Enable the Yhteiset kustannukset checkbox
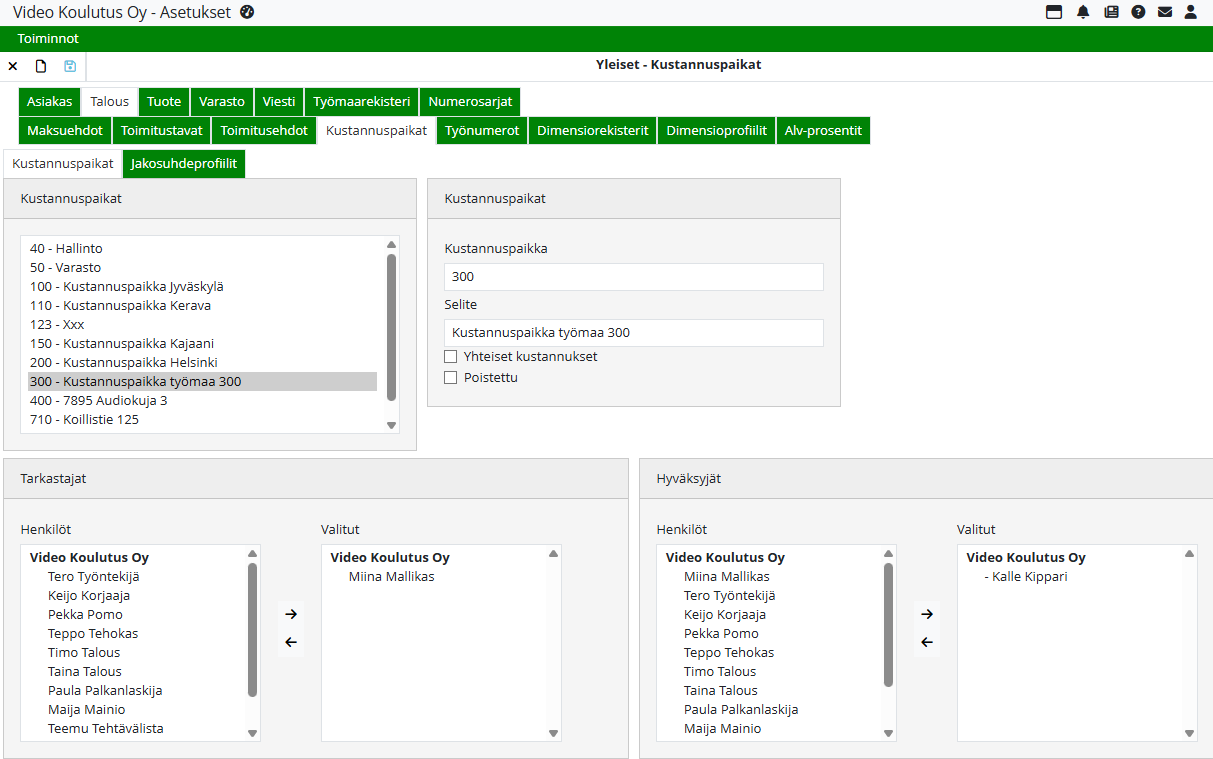Viewport: 1213px width, 759px height. 451,356
